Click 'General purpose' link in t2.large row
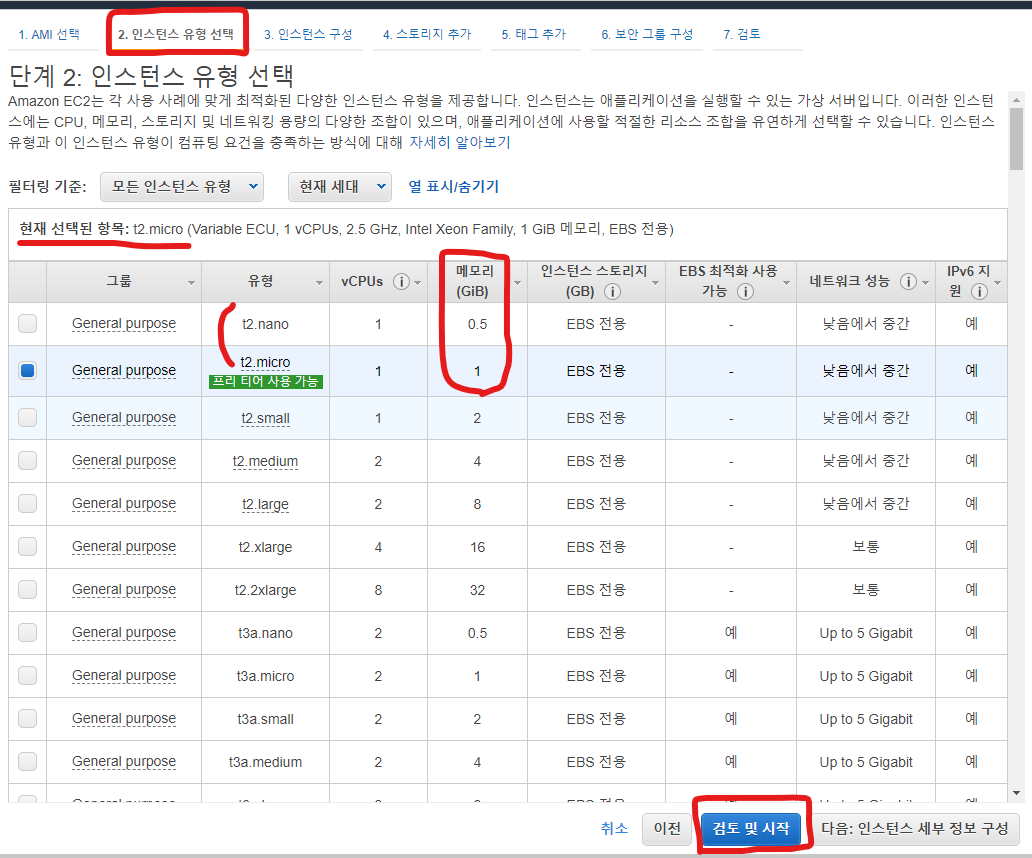 pyautogui.click(x=124, y=504)
